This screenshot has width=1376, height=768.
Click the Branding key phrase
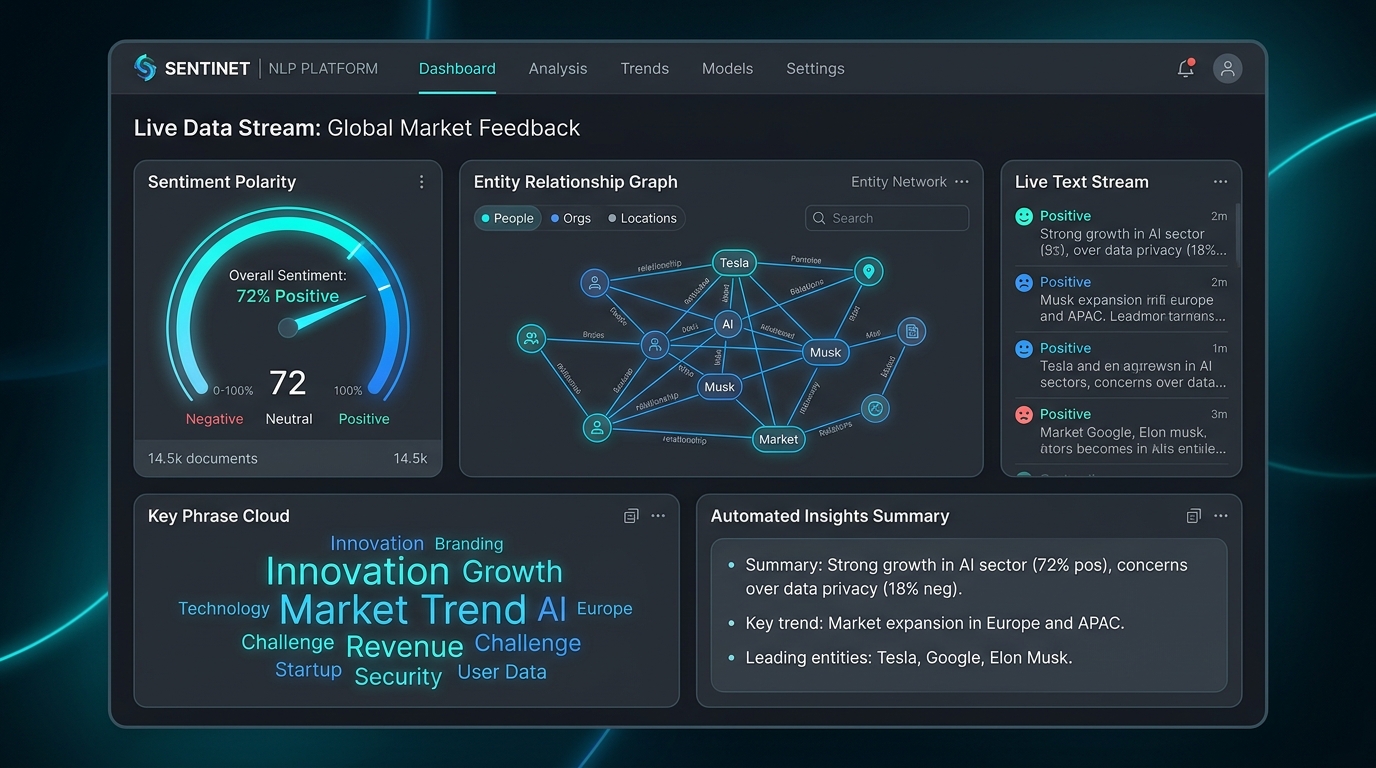469,544
